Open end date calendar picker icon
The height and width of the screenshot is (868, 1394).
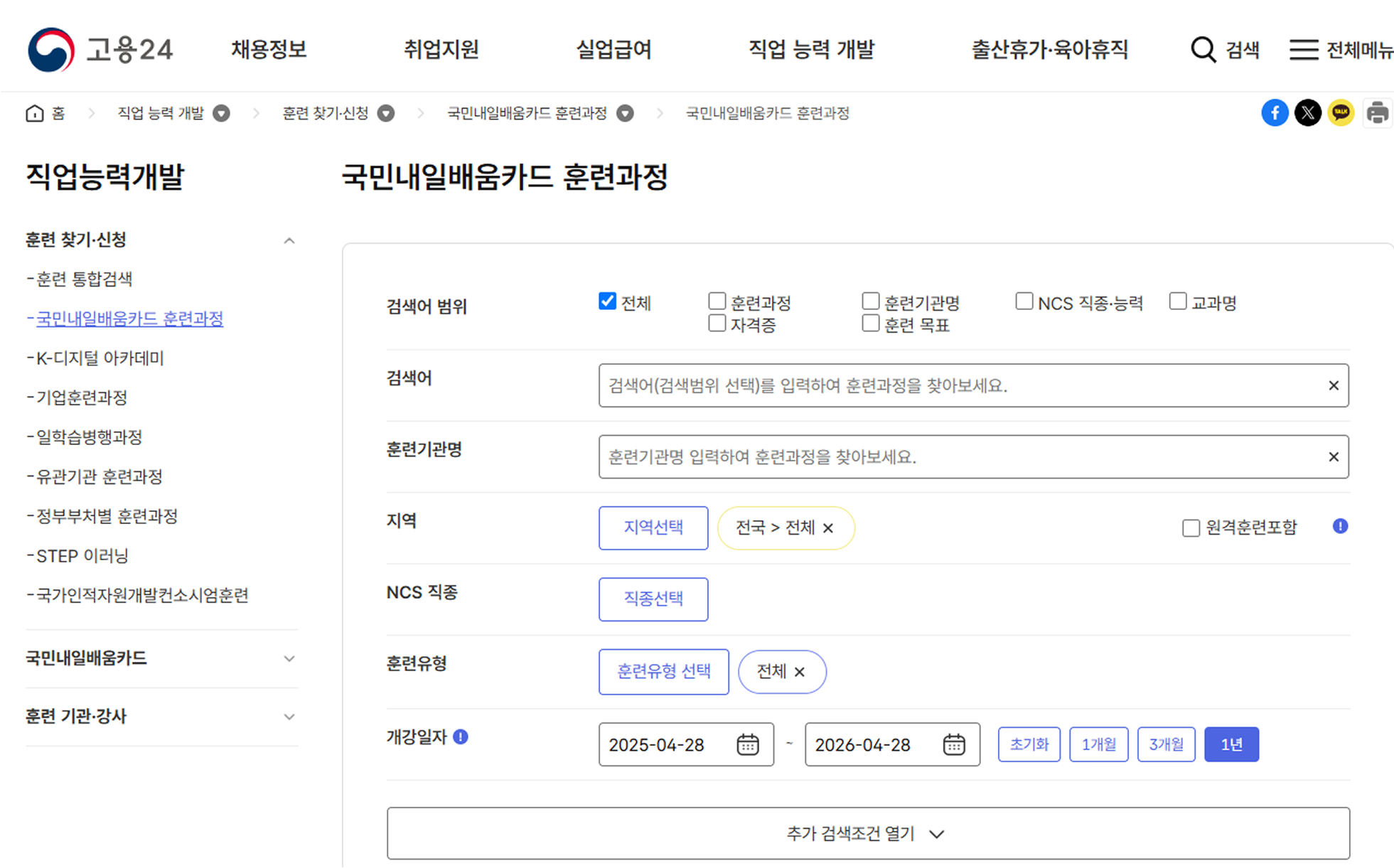point(954,744)
